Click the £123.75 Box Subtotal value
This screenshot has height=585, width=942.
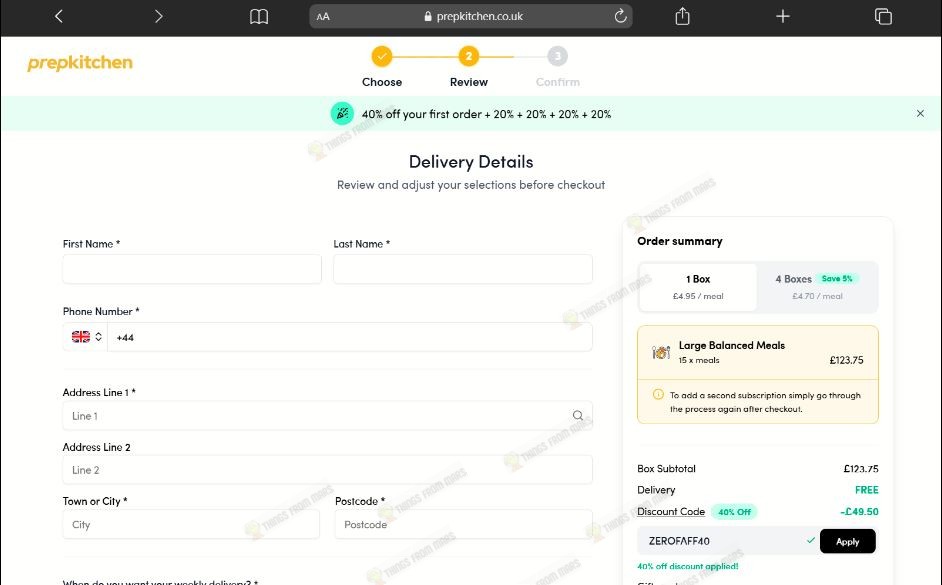point(861,468)
